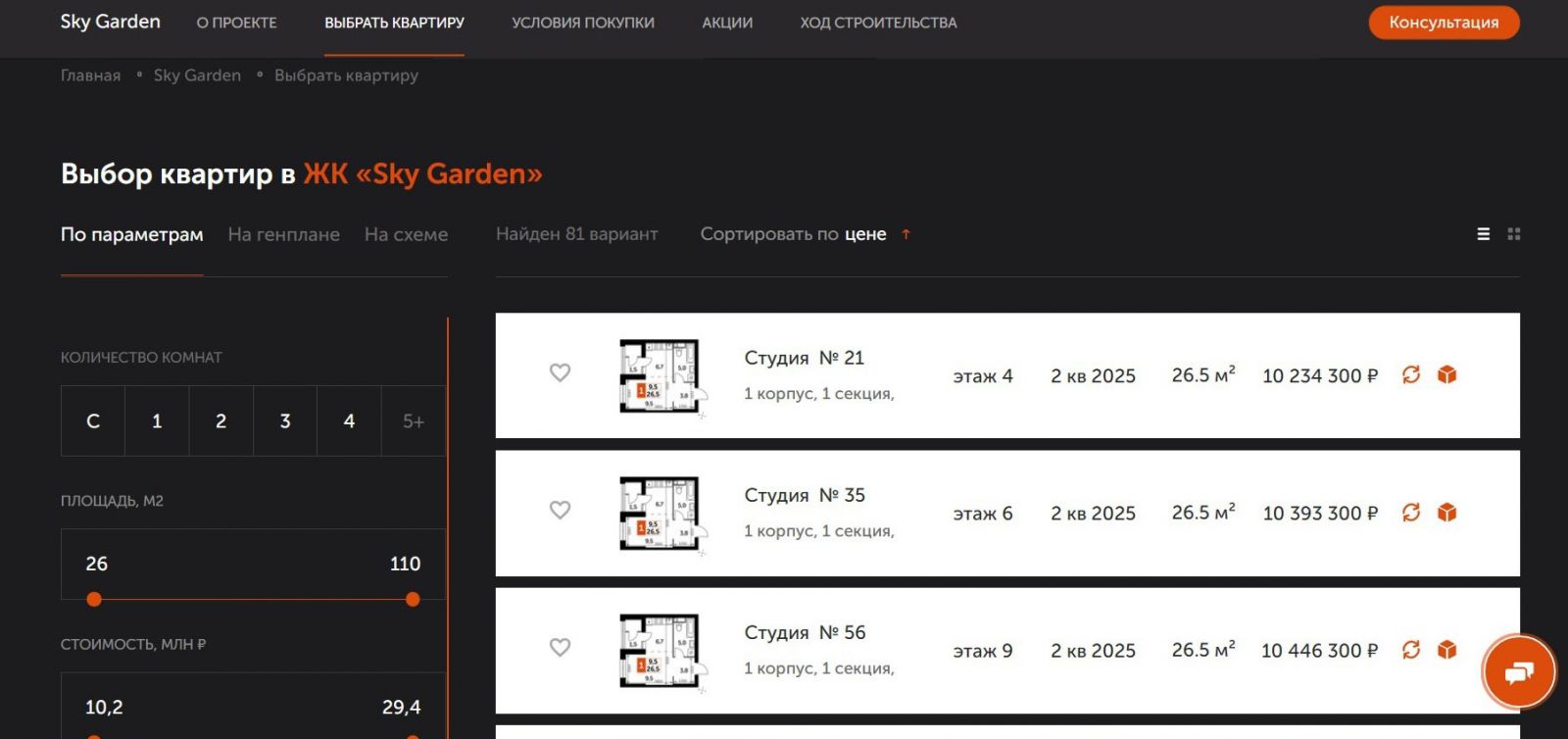Click price 10 393 300 ₽
Image resolution: width=1568 pixels, height=739 pixels.
click(x=1320, y=514)
